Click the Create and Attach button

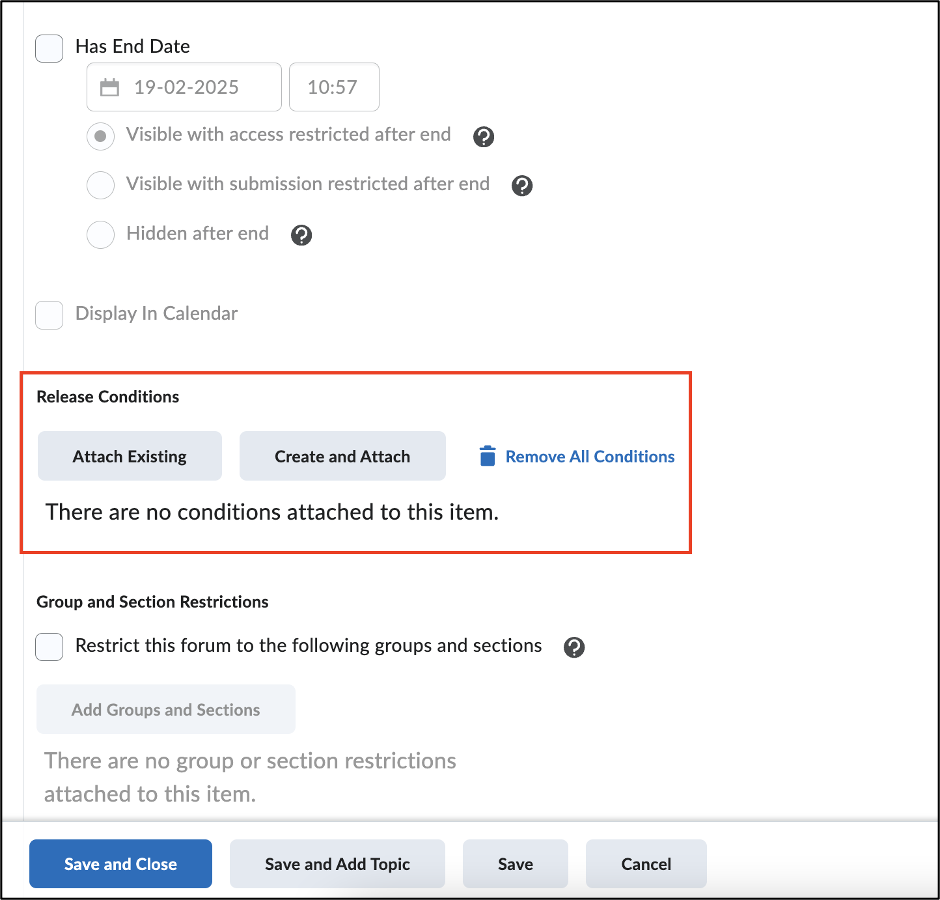pos(342,456)
